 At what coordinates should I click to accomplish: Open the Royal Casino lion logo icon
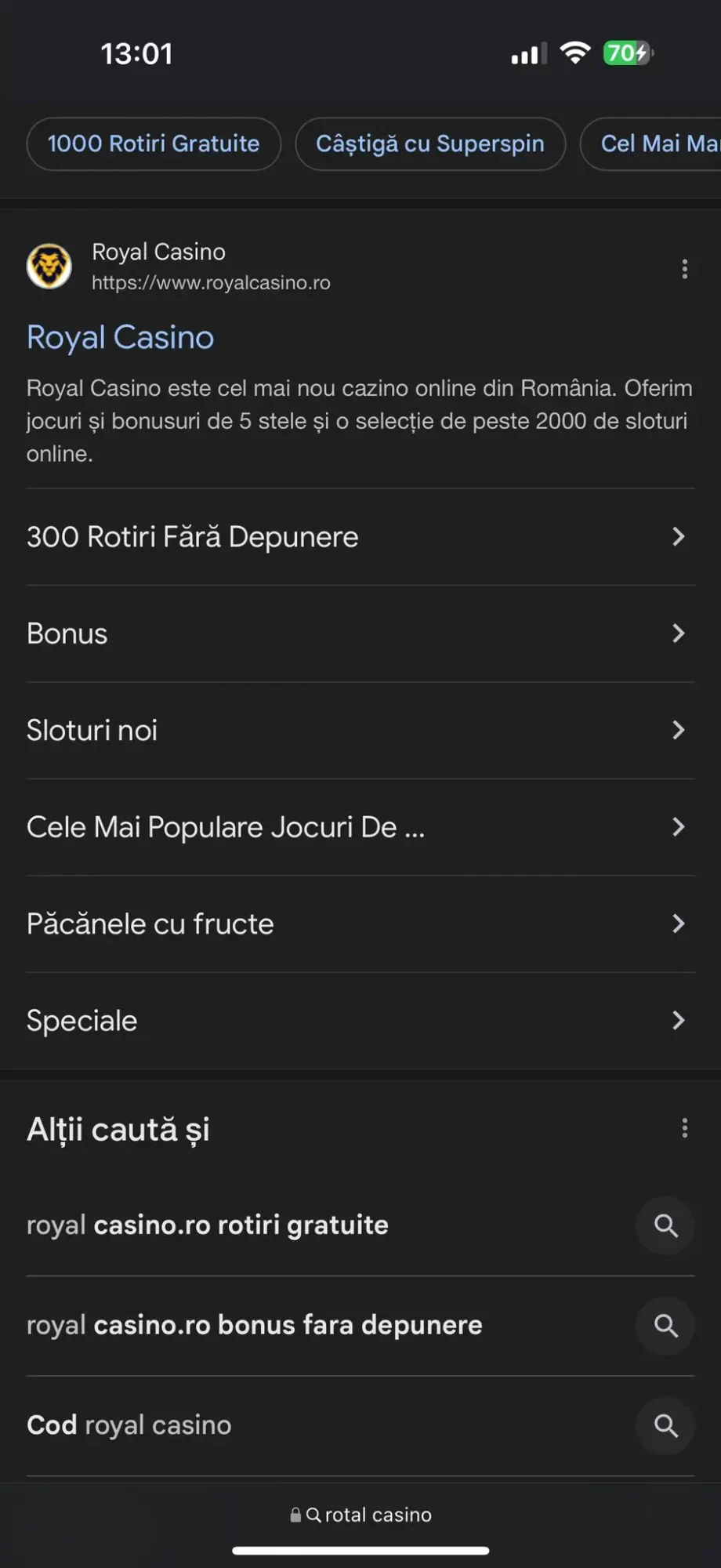(49, 267)
